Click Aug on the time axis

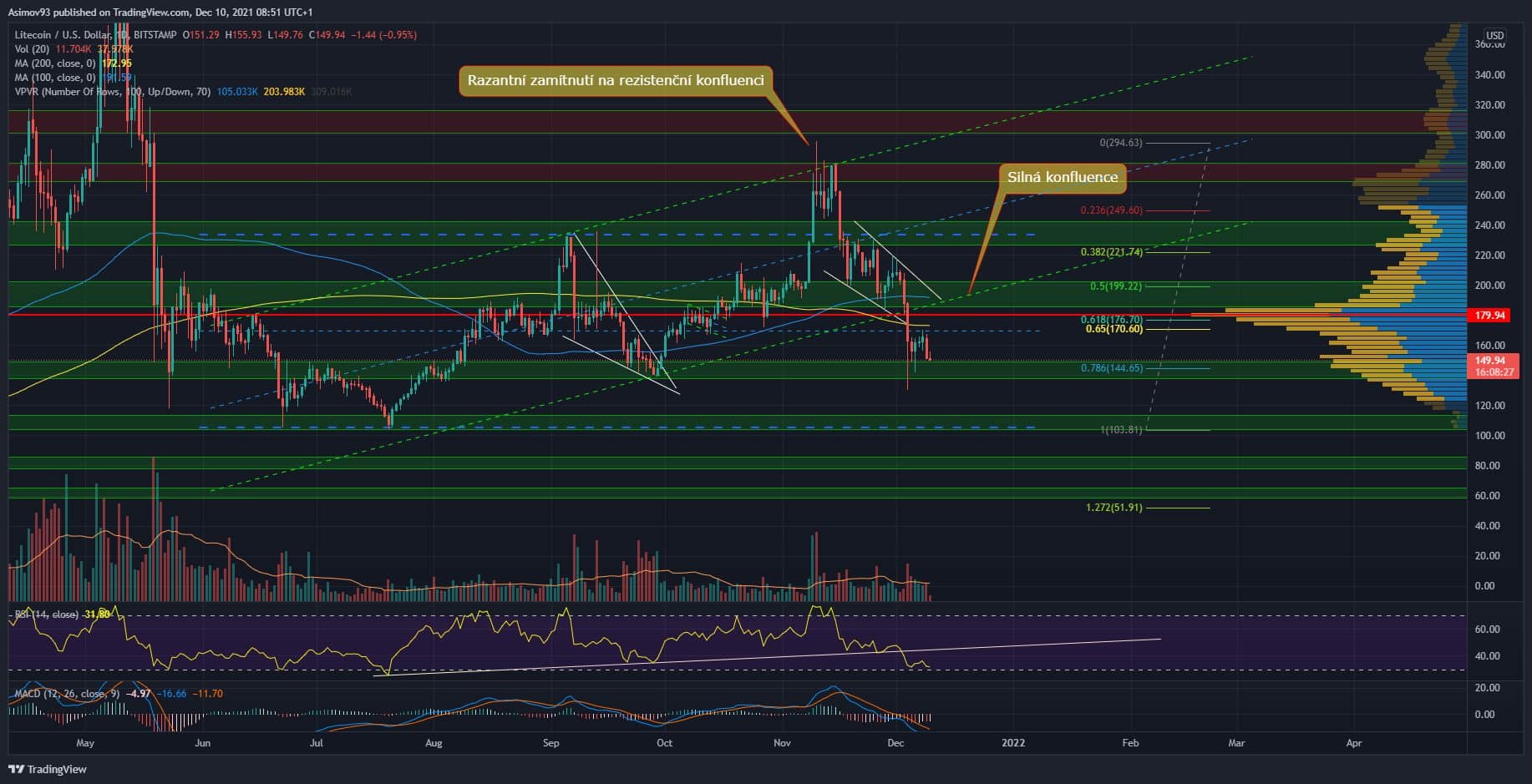[x=434, y=743]
